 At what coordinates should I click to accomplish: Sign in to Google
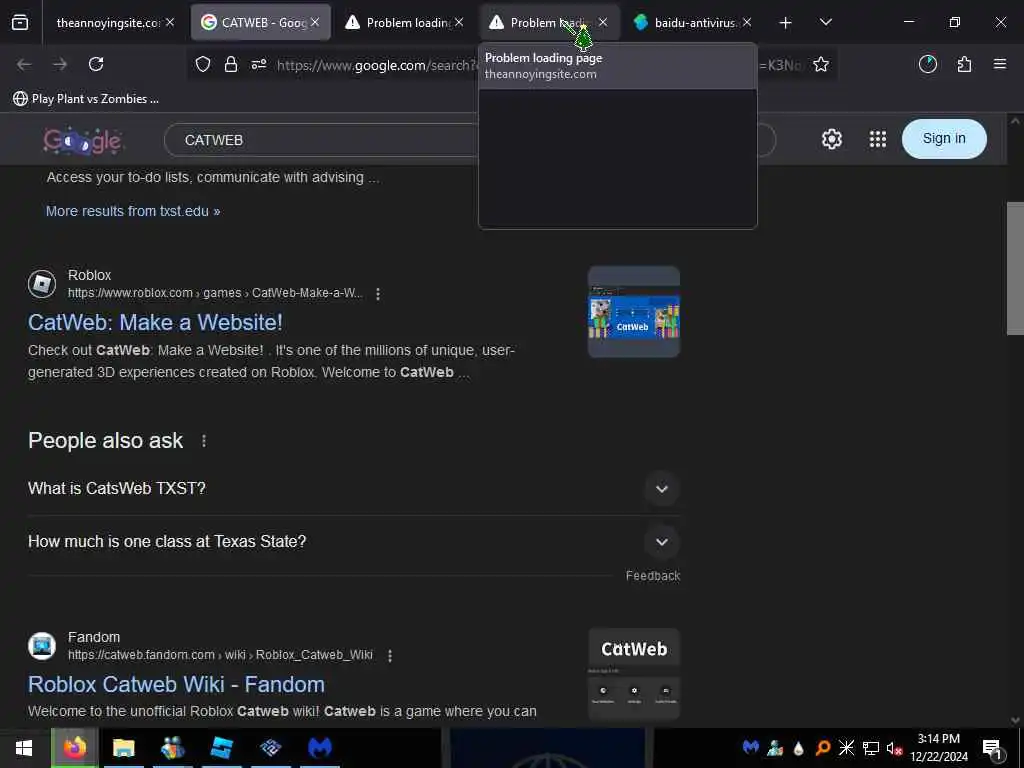pos(944,138)
